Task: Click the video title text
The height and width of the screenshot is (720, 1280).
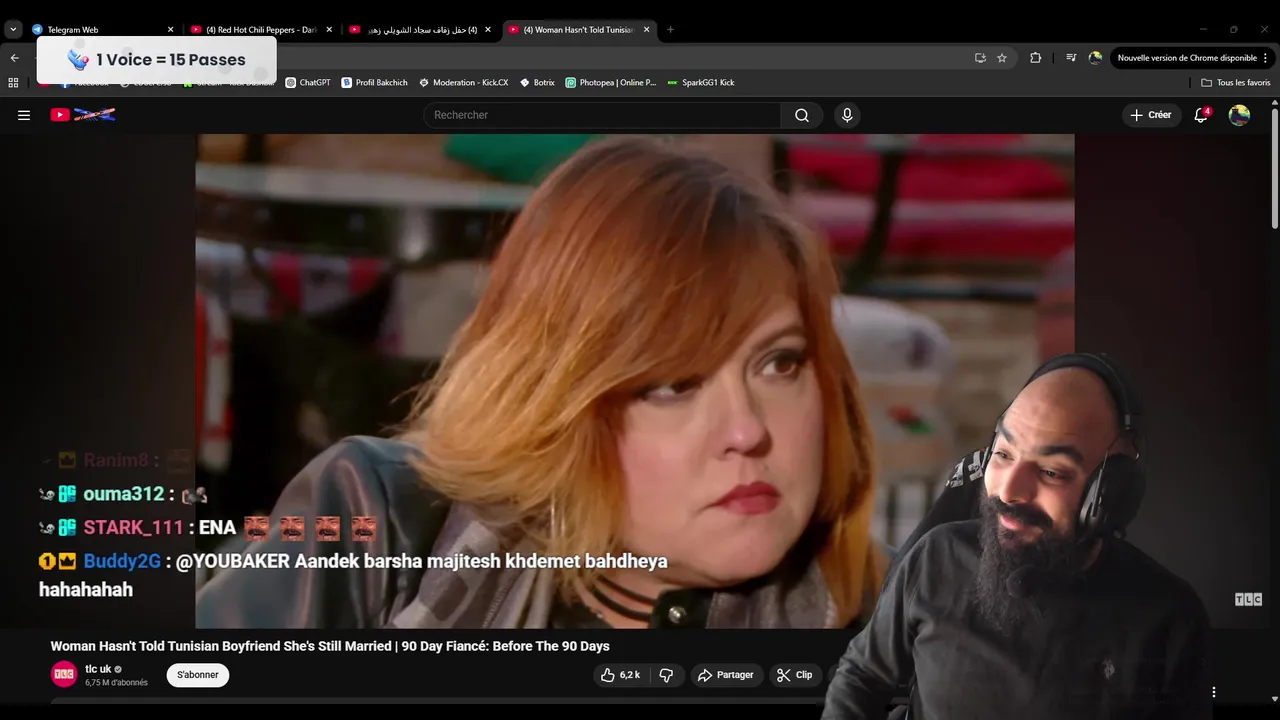Action: pos(330,646)
